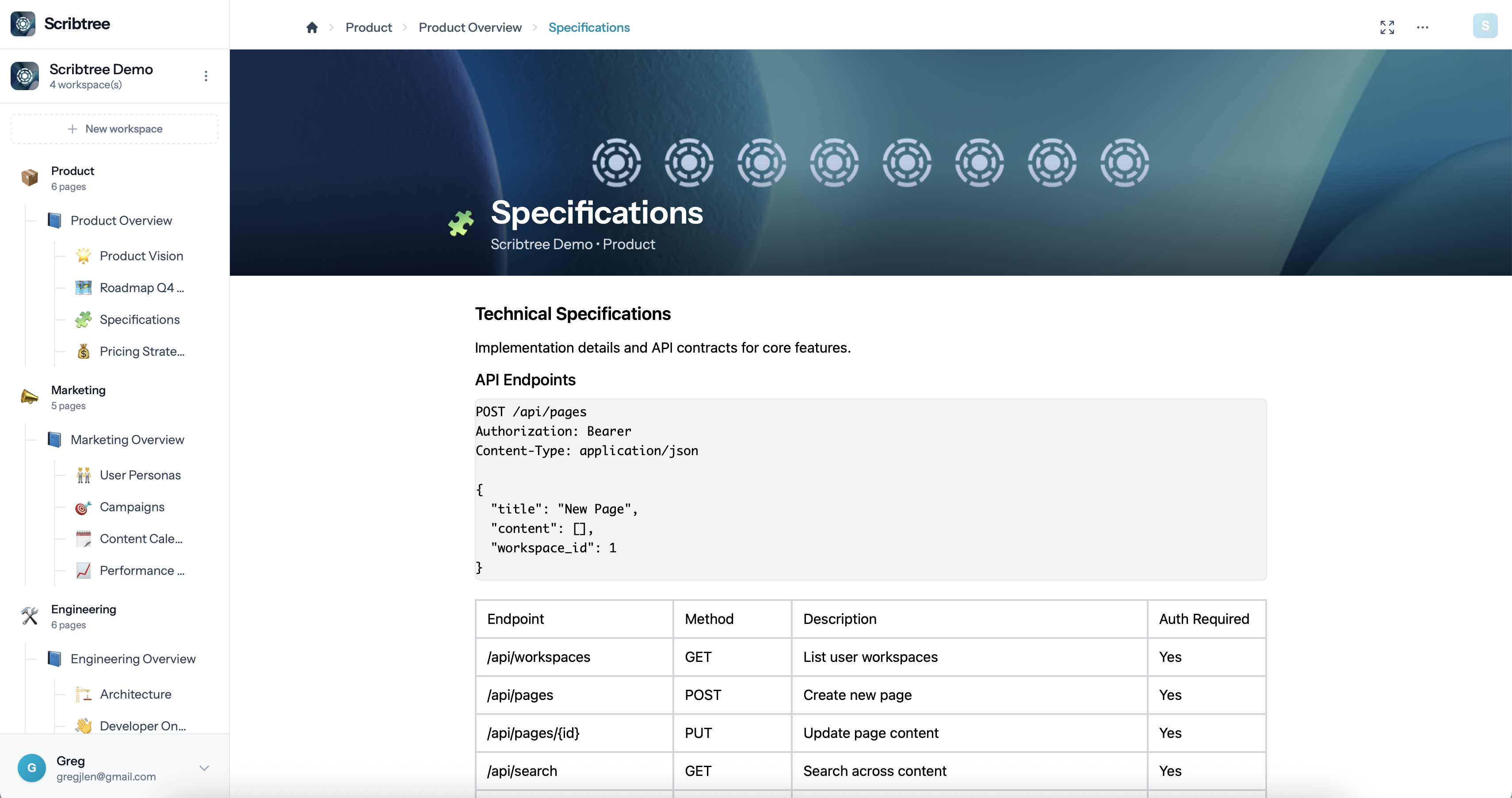Click the home icon in breadcrumb

tap(312, 27)
